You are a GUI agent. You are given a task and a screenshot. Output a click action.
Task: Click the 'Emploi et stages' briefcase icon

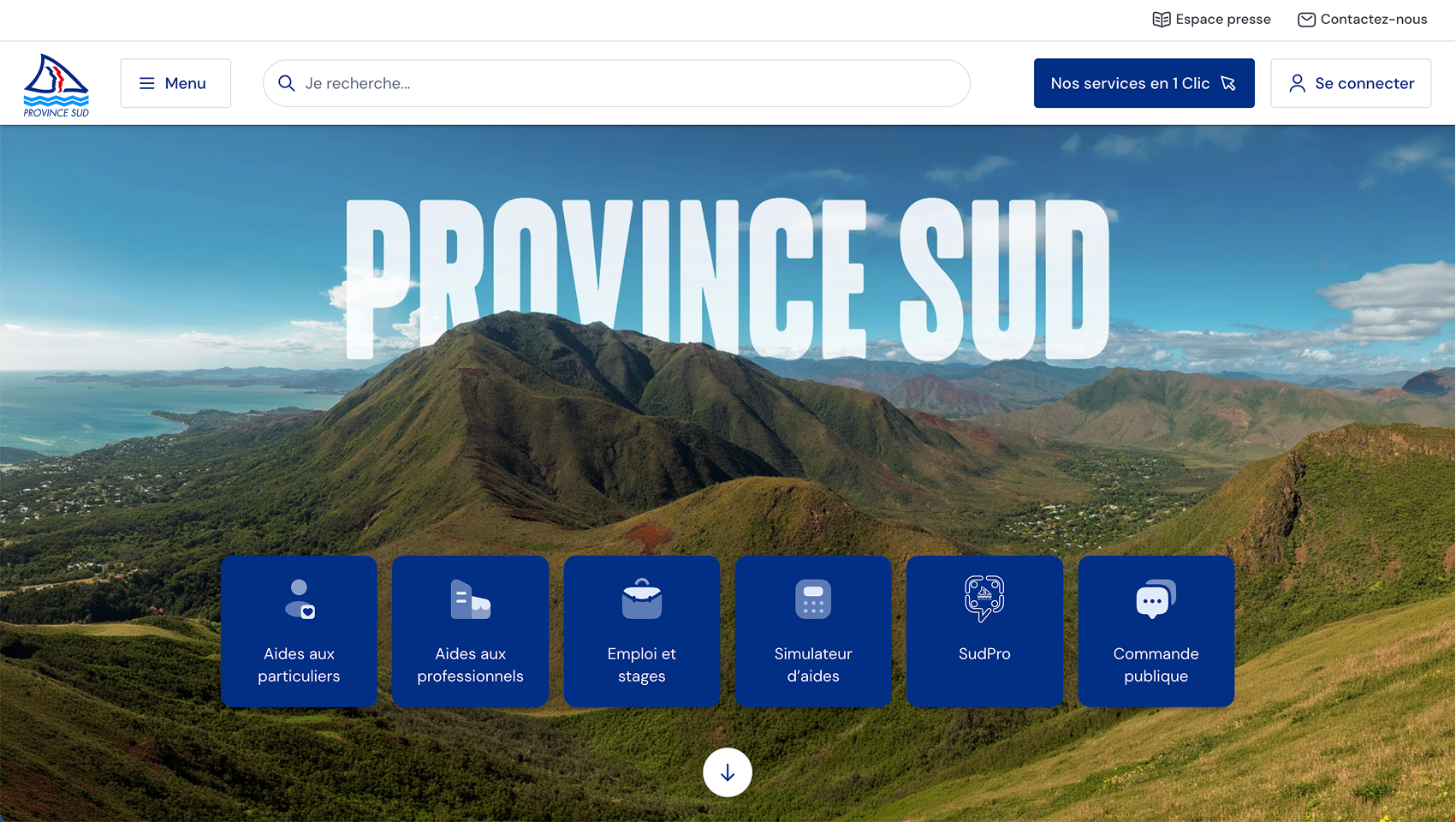point(642,599)
